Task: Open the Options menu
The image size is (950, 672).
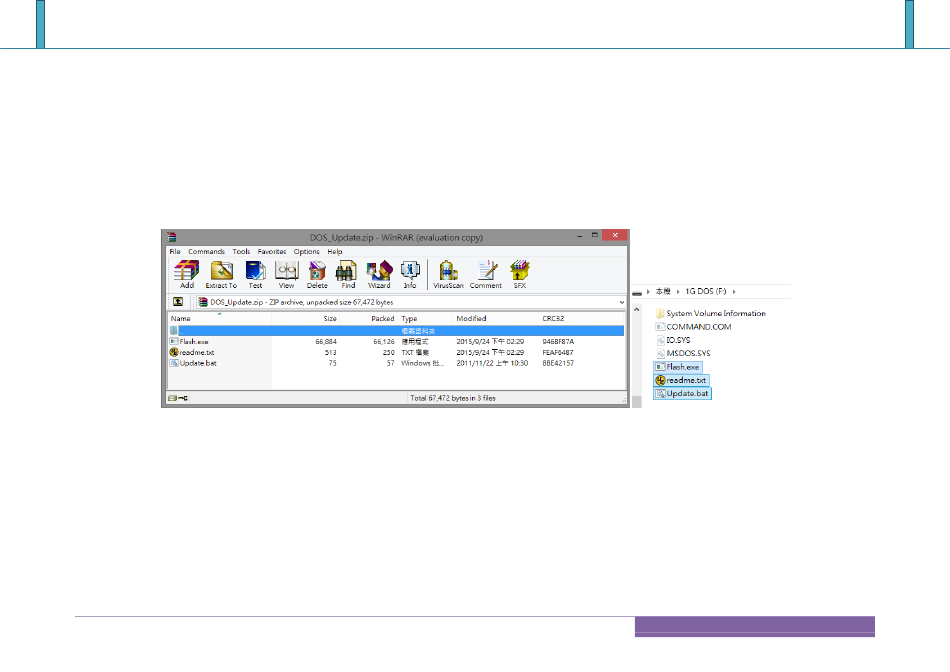Action: coord(306,252)
